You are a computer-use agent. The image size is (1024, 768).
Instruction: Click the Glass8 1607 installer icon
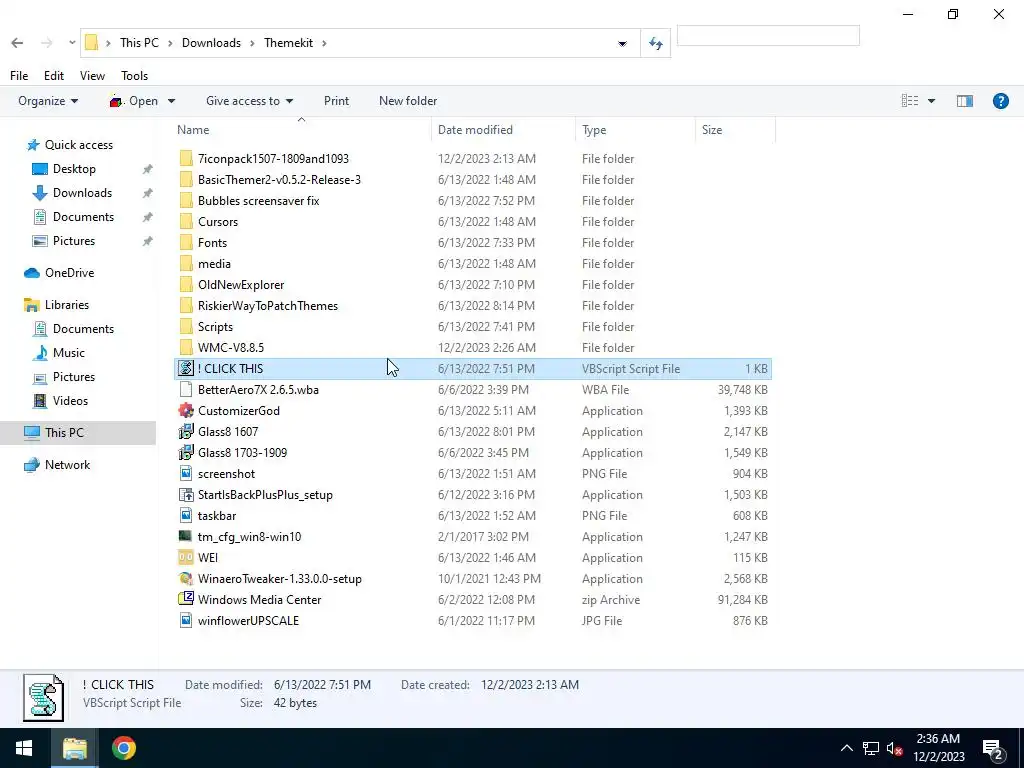(x=186, y=432)
